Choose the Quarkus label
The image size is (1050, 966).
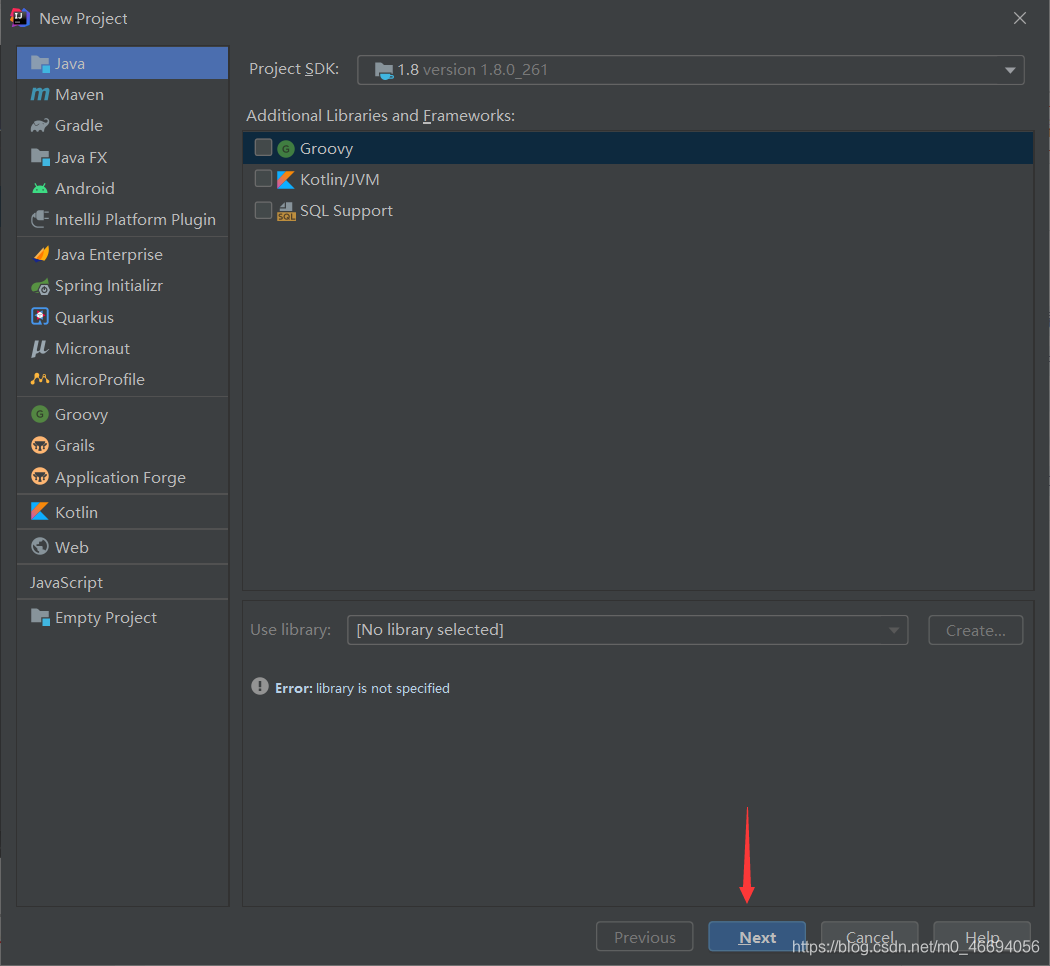click(x=84, y=317)
